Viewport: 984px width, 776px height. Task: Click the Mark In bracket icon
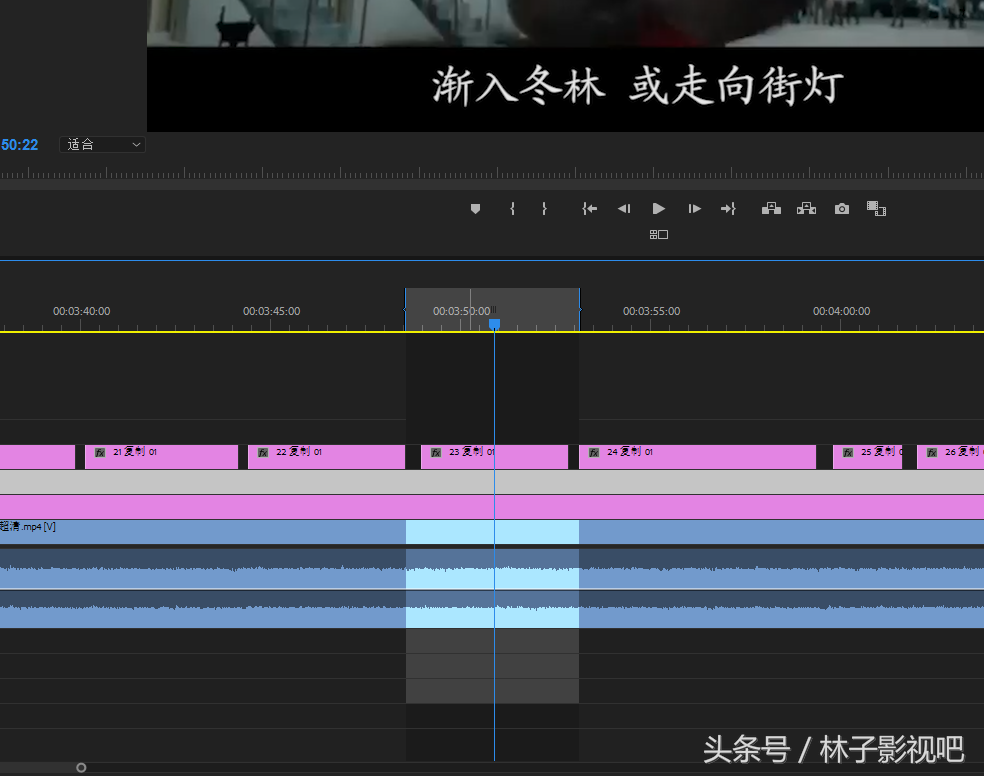pos(512,209)
